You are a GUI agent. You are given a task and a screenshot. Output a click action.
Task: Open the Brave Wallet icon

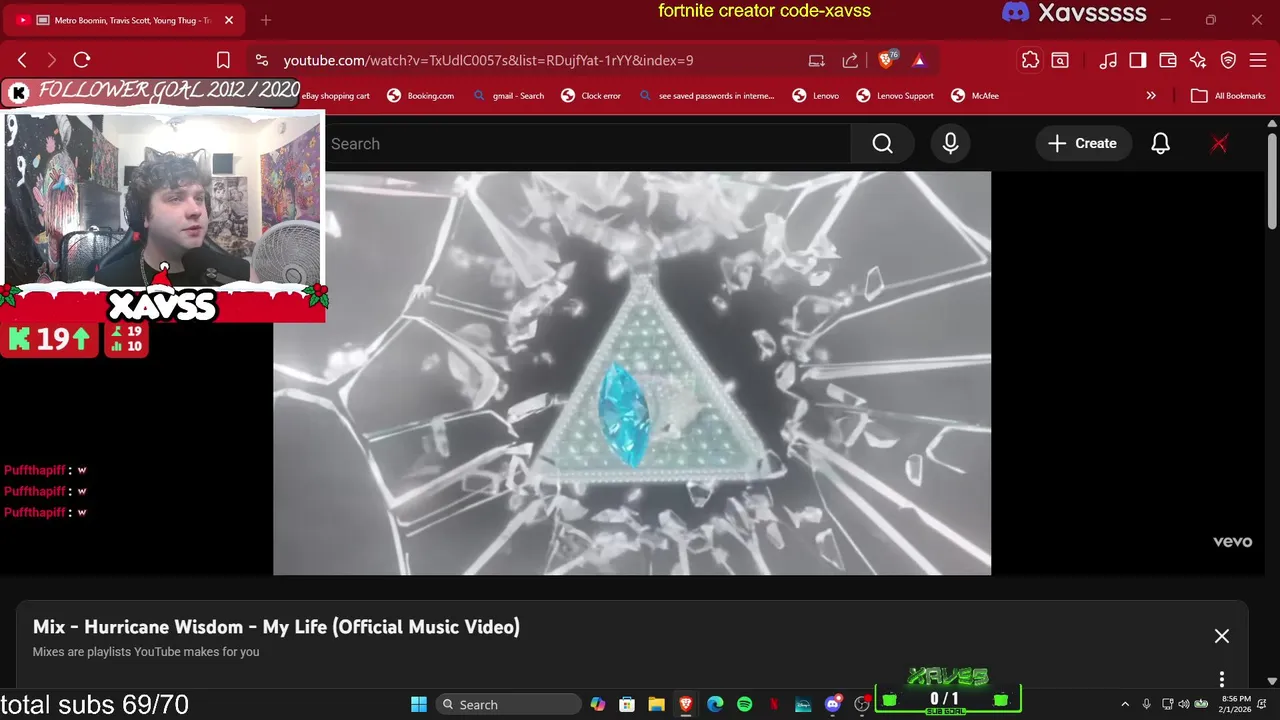point(1168,60)
